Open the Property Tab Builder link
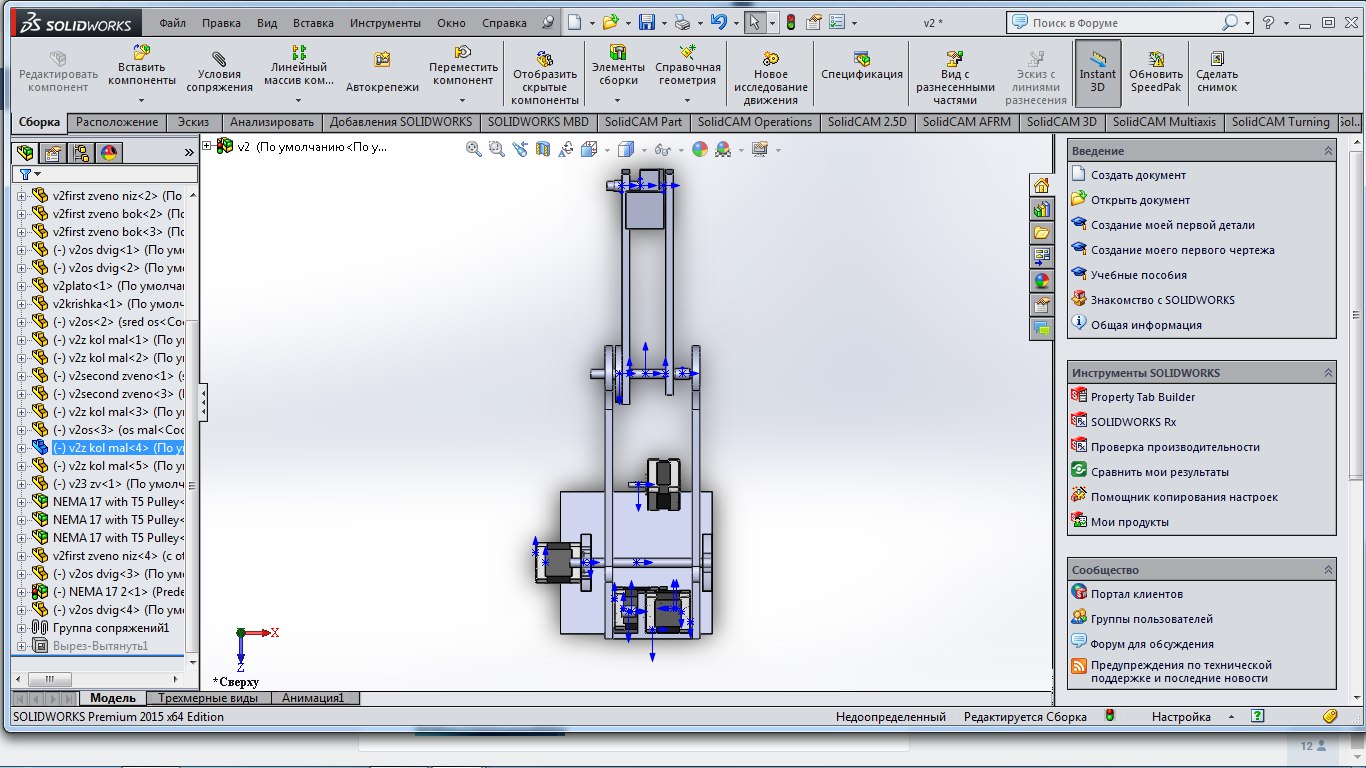The width and height of the screenshot is (1366, 768). coord(1142,397)
